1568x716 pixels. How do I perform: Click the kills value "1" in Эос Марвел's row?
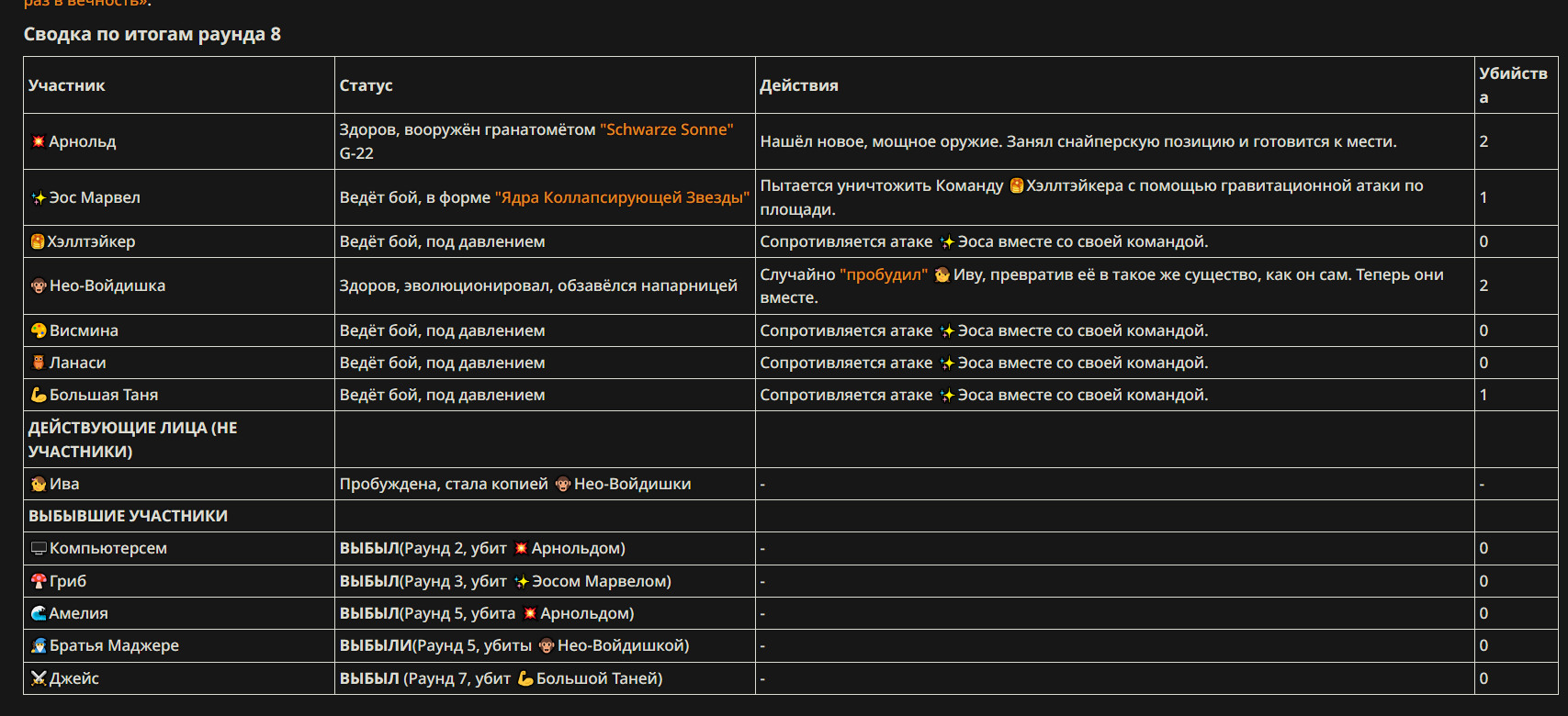pyautogui.click(x=1483, y=197)
